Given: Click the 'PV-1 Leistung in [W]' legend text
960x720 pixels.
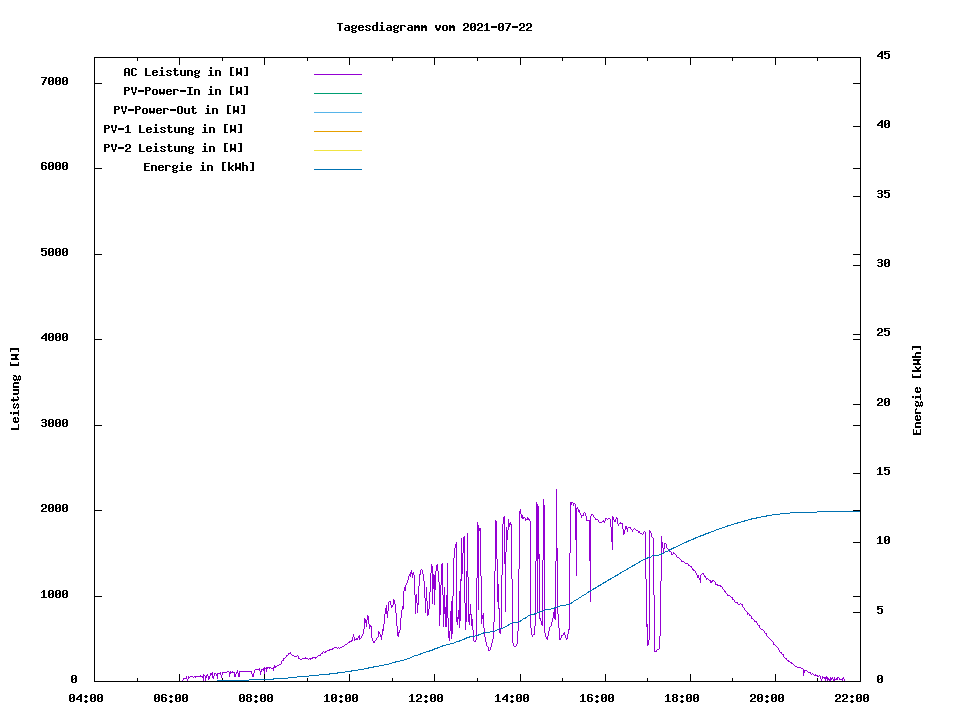Looking at the screenshot, I should [x=173, y=129].
